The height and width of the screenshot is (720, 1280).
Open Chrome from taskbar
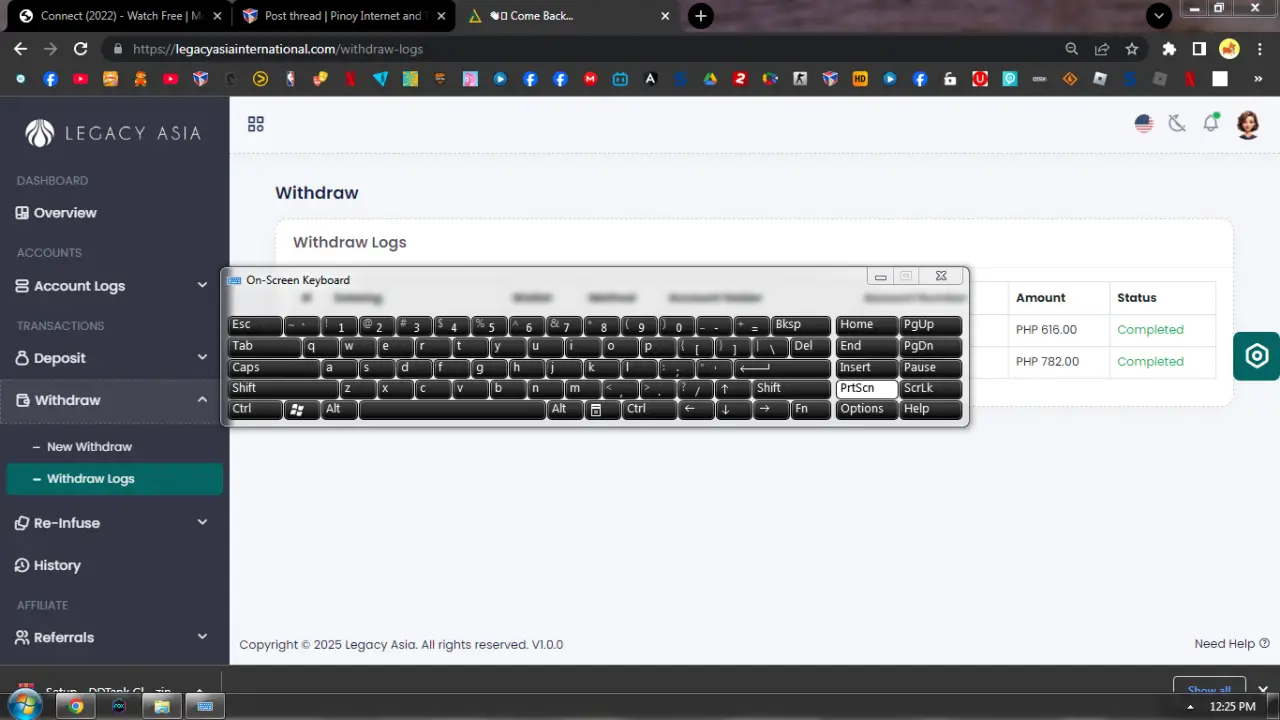click(x=75, y=706)
